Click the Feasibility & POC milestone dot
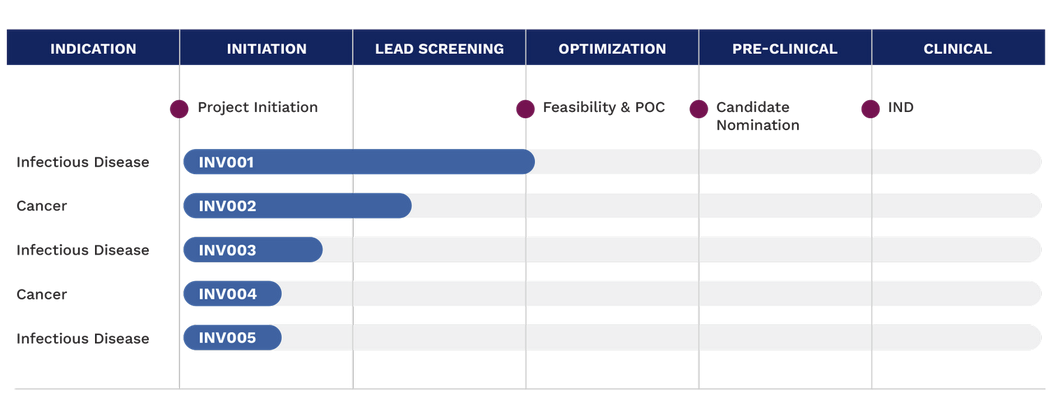1055x399 pixels. pyautogui.click(x=525, y=109)
